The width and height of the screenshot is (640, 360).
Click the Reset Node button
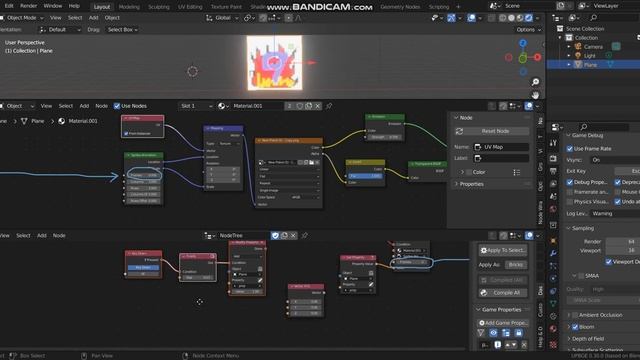pyautogui.click(x=492, y=131)
